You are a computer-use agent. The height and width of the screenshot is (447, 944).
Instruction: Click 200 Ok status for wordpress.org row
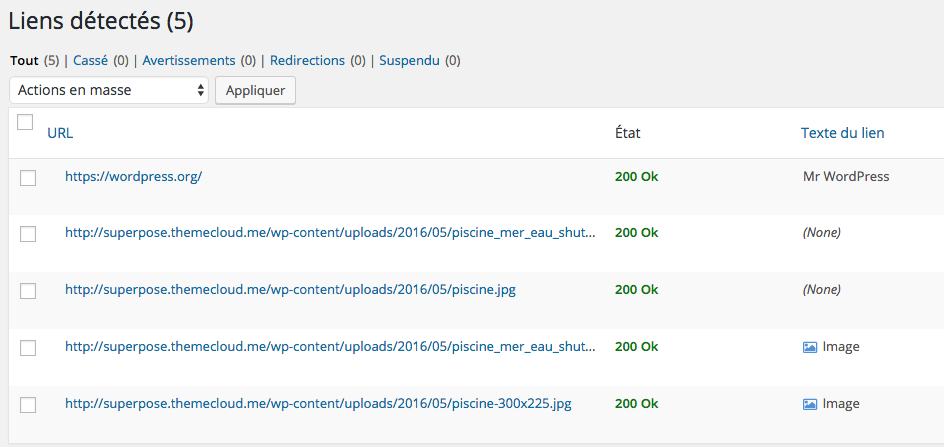(637, 177)
